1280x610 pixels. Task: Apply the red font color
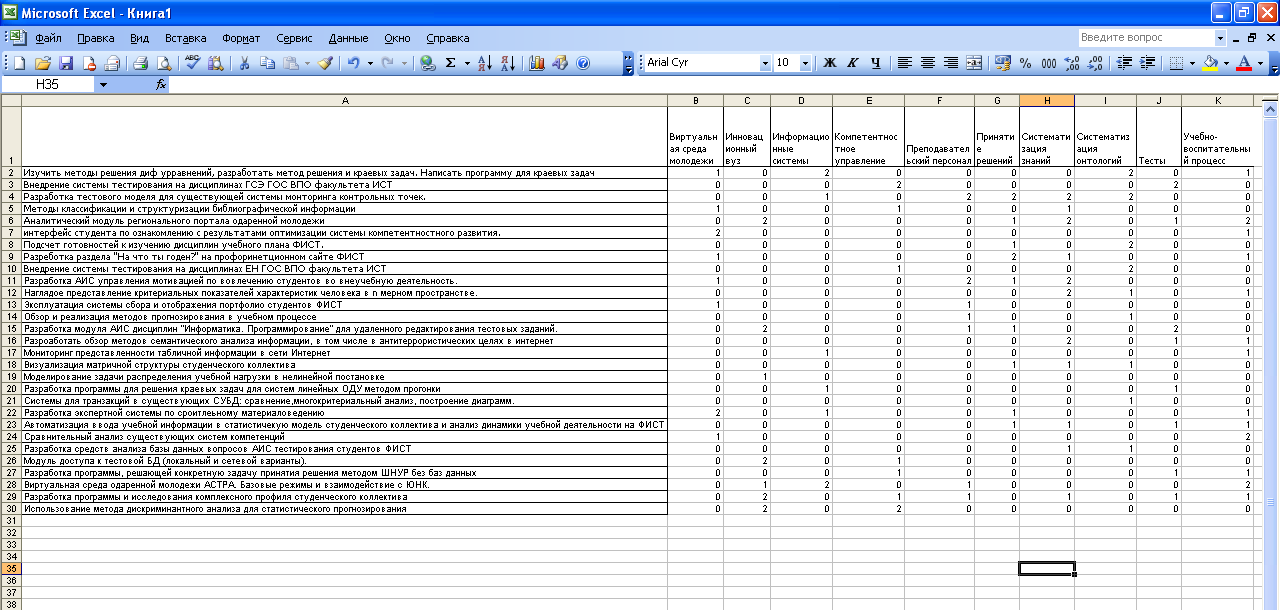[1244, 62]
